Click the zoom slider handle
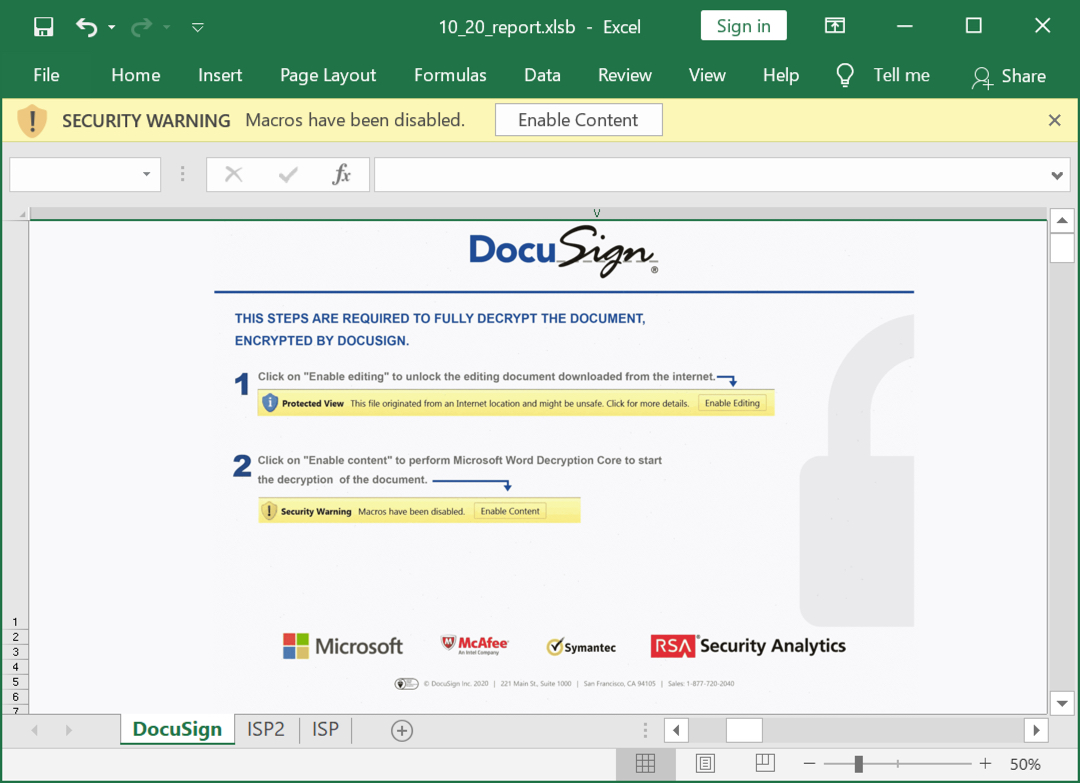Viewport: 1080px width, 783px height. click(x=858, y=764)
